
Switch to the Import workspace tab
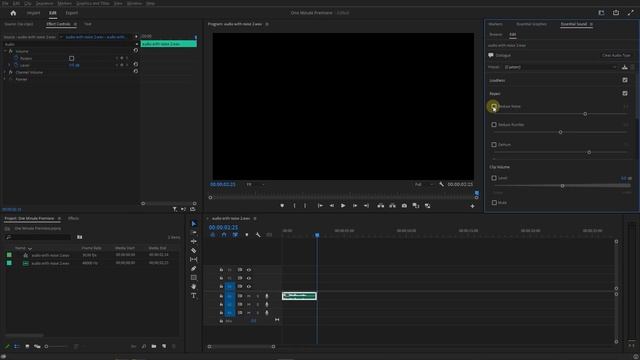pyautogui.click(x=33, y=13)
